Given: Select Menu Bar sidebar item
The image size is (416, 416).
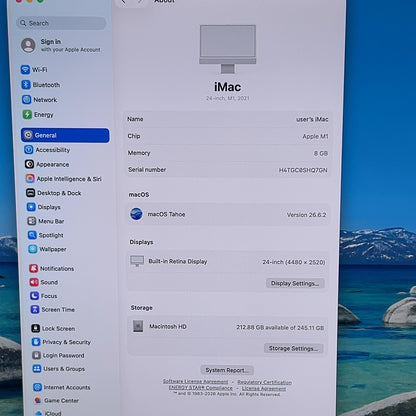Looking at the screenshot, I should (x=46, y=221).
